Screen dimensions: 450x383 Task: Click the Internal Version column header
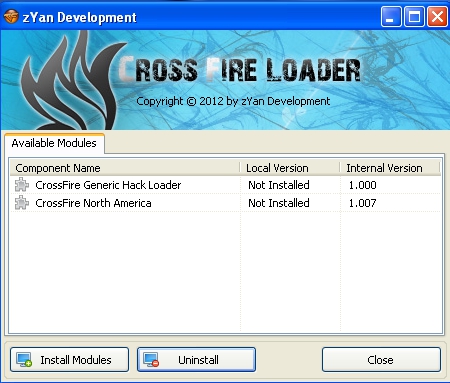[390, 168]
